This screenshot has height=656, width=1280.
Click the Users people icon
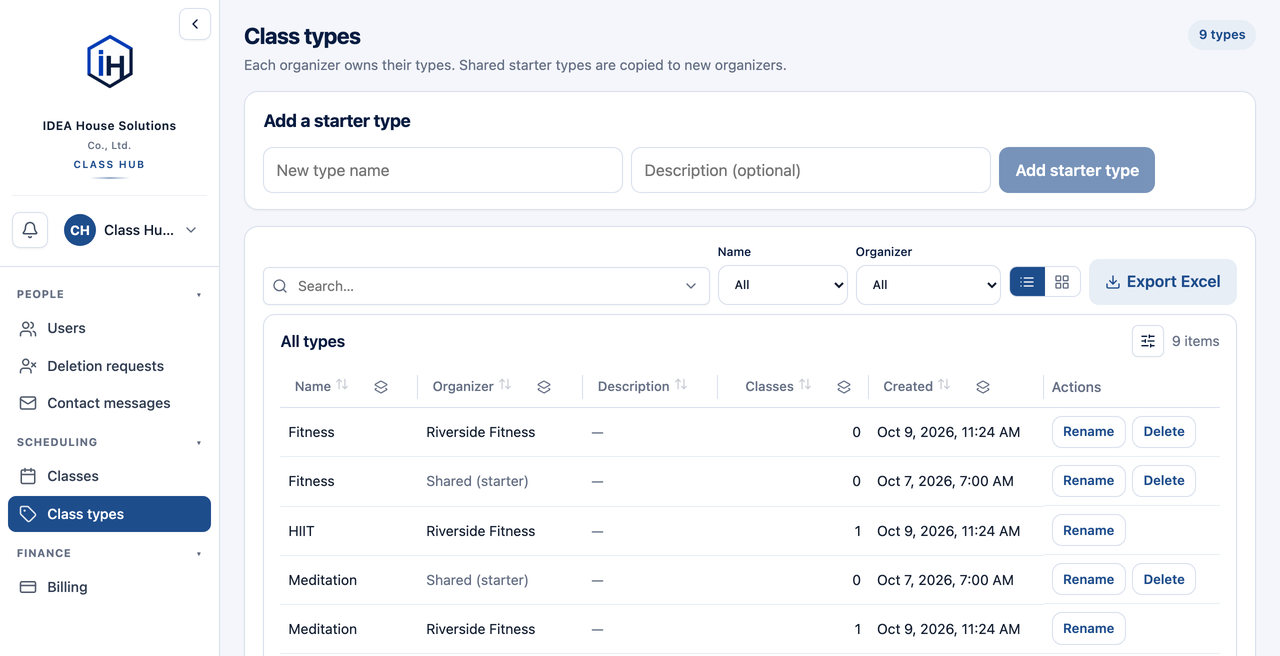tap(28, 328)
